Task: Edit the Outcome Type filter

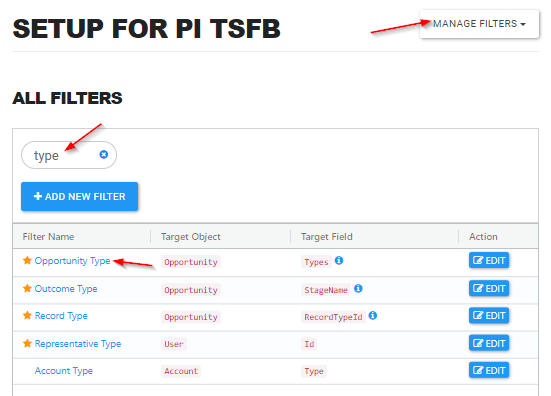Action: coord(489,288)
